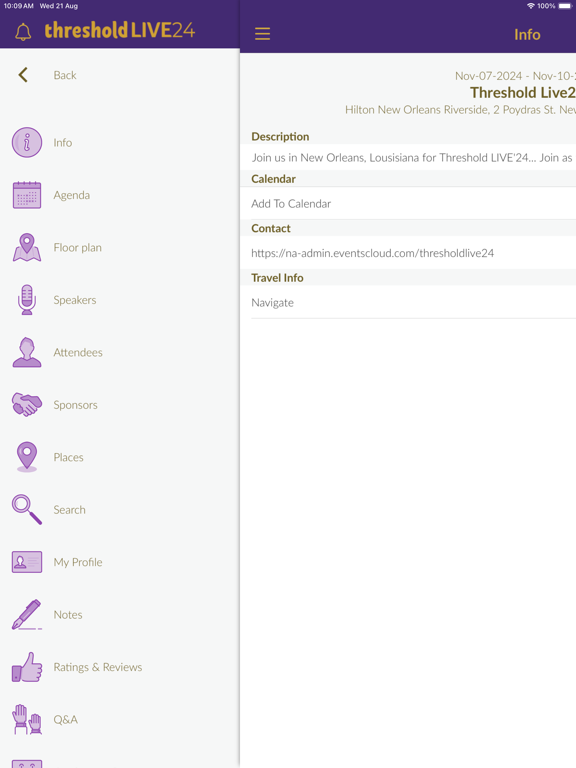Screen dimensions: 576x768
Task: Choose Floor plan menu label
Action: (x=77, y=247)
